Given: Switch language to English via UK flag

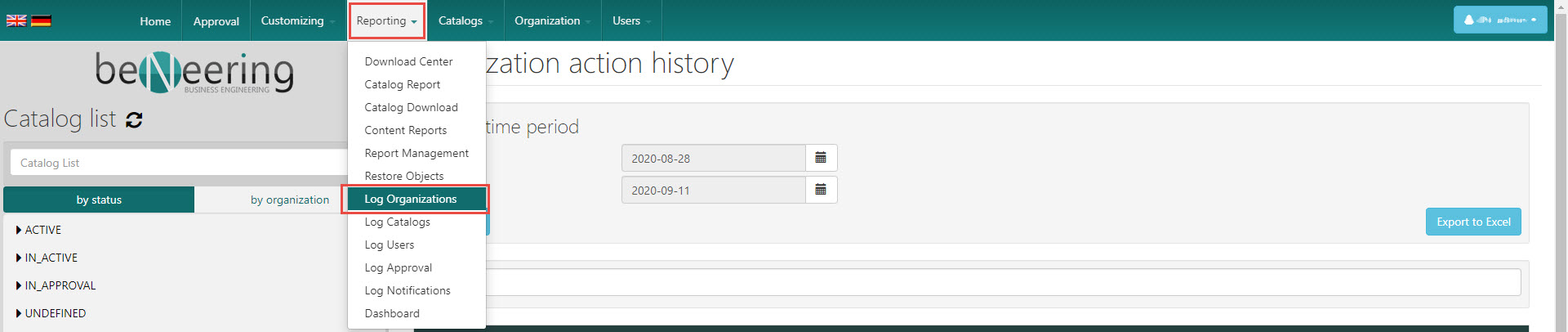Looking at the screenshot, I should click(16, 20).
